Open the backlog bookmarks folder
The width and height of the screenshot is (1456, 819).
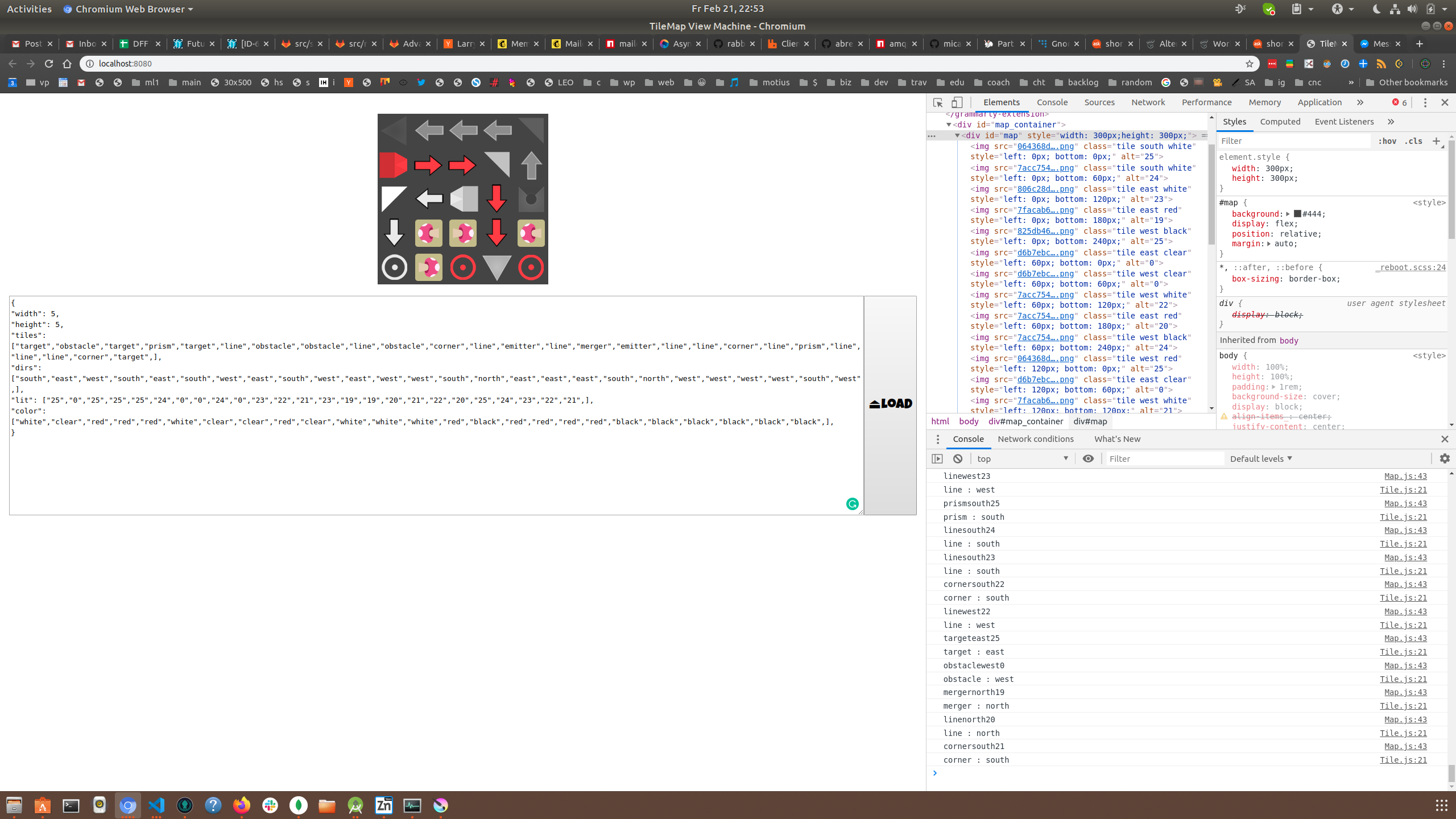pyautogui.click(x=1077, y=82)
